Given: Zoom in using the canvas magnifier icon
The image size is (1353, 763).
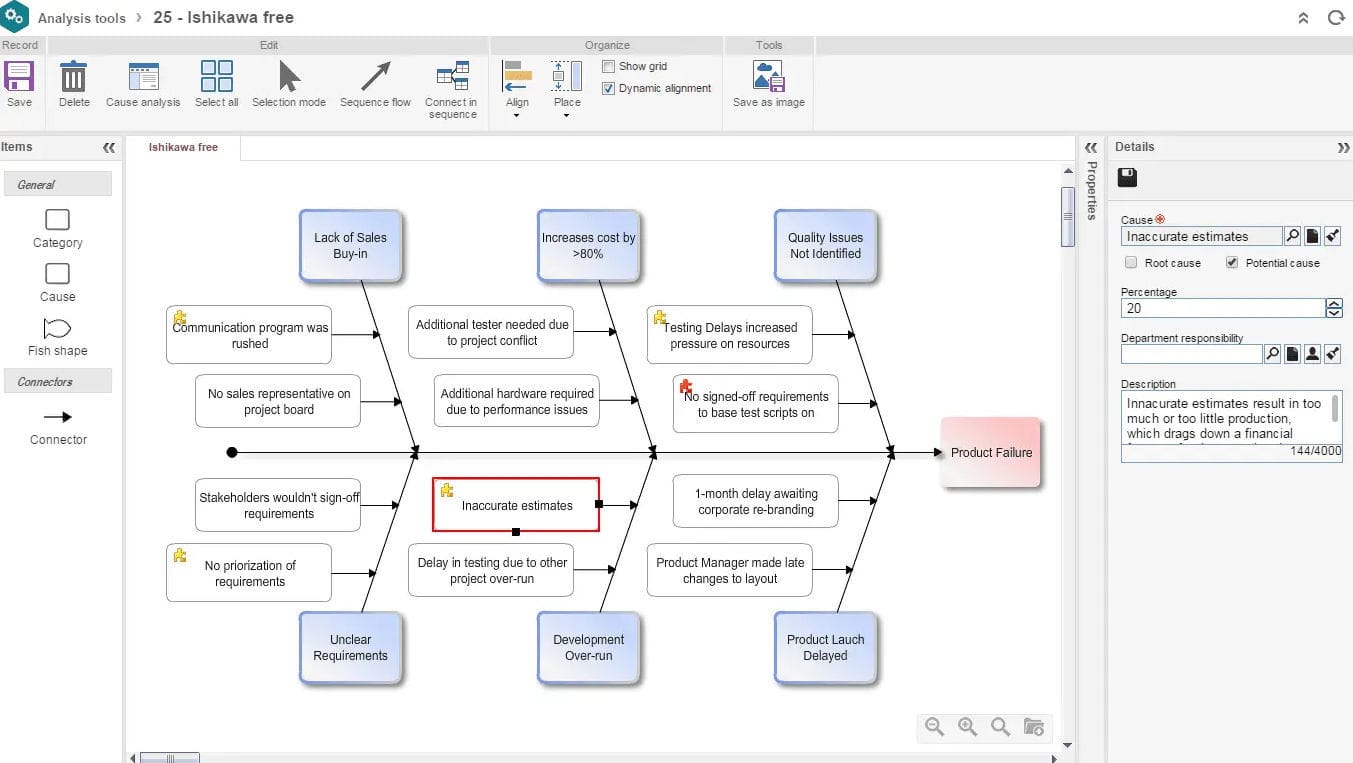Looking at the screenshot, I should pyautogui.click(x=967, y=727).
